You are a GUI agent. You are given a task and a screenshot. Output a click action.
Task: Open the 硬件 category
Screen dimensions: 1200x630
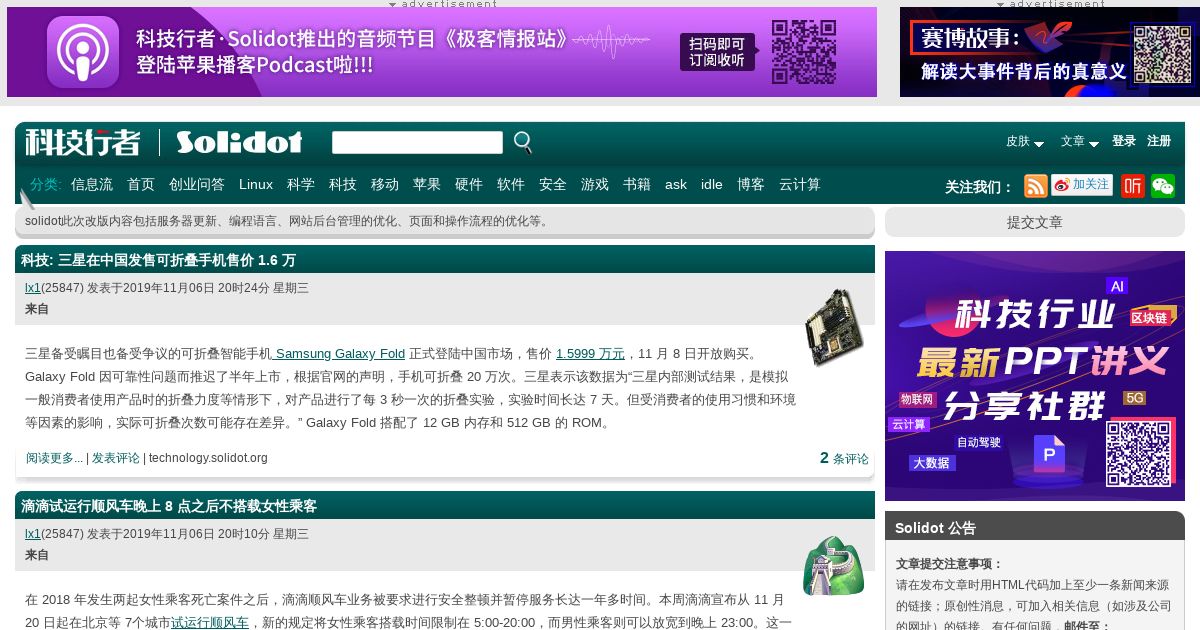coord(469,184)
